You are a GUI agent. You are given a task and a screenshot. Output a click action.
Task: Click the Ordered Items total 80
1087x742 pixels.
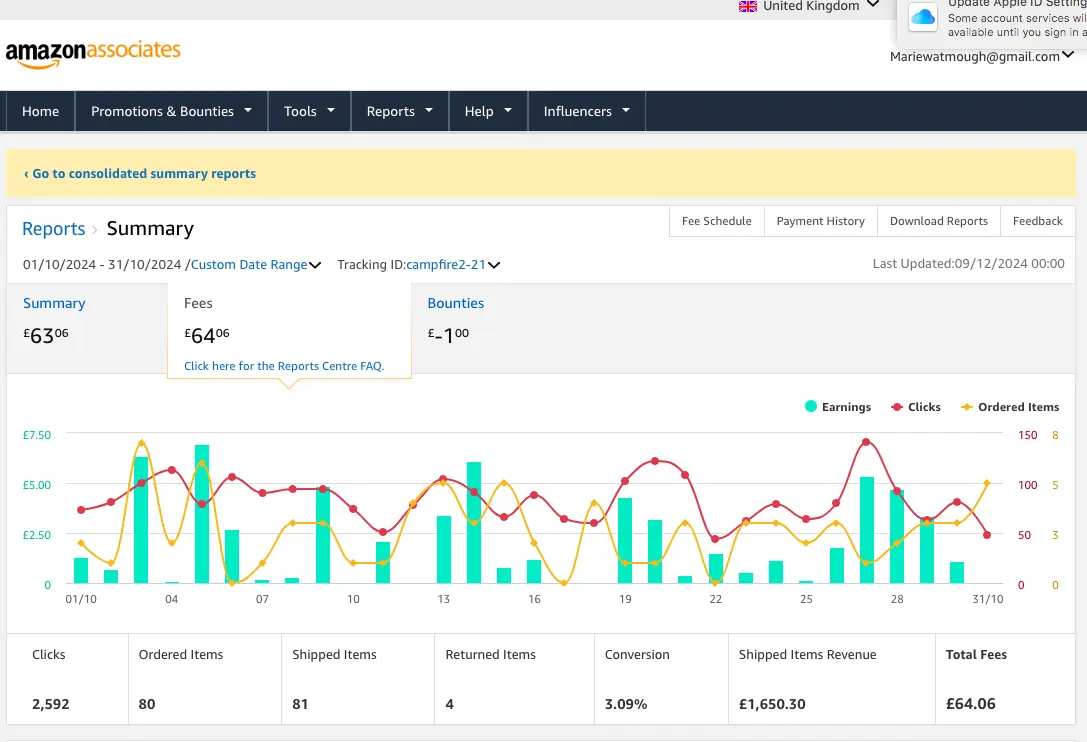point(147,704)
